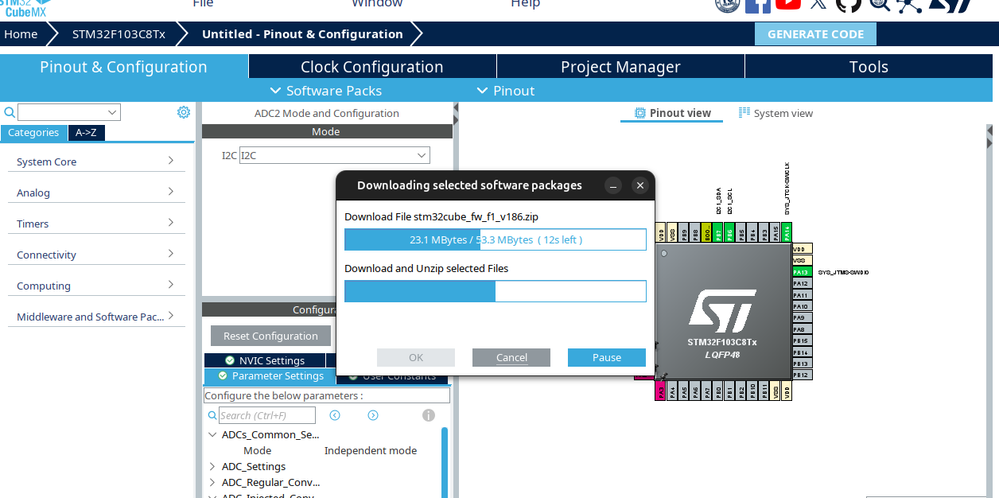Expand the Connectivity category

tap(96, 255)
